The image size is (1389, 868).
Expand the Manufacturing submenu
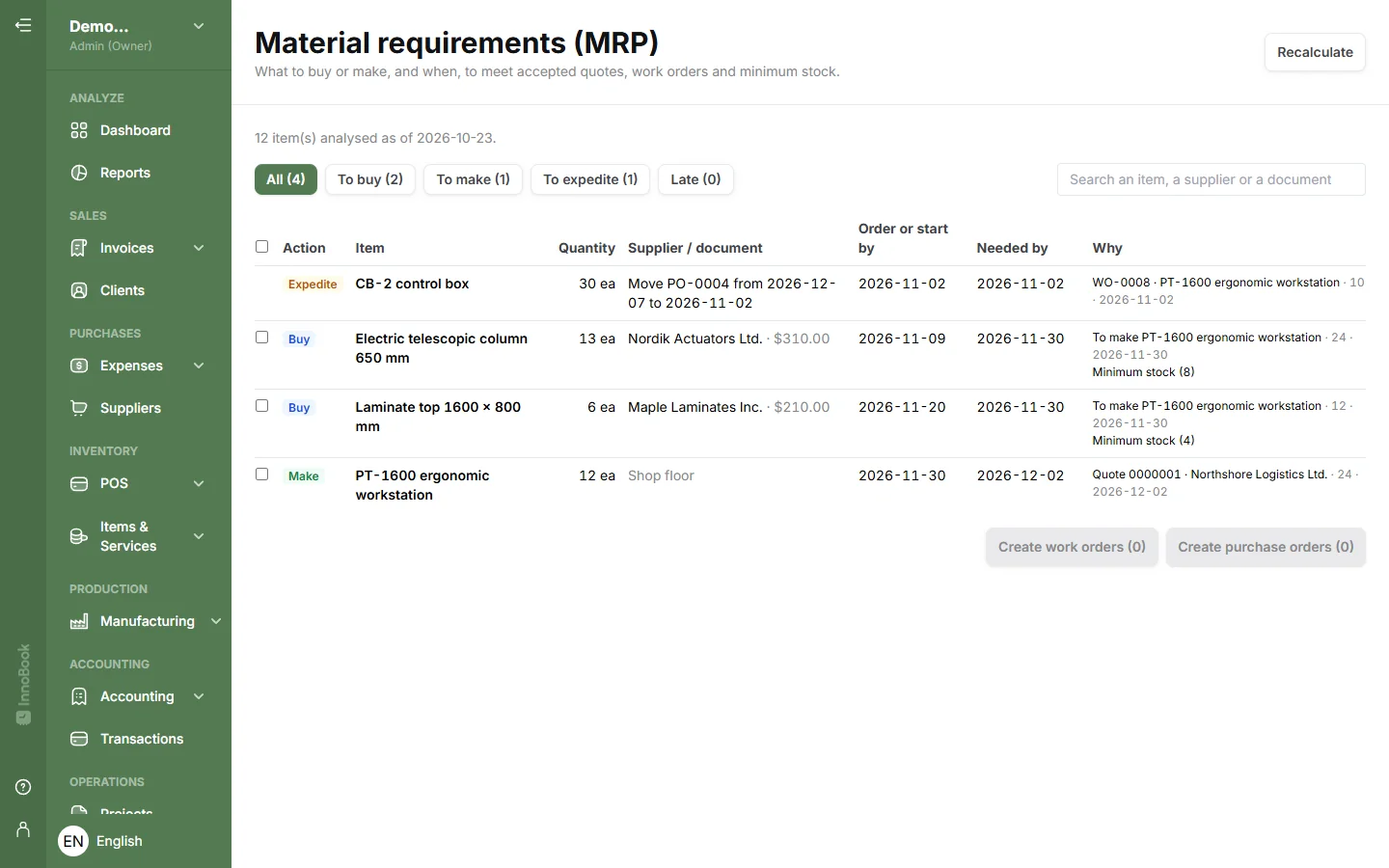coord(216,621)
